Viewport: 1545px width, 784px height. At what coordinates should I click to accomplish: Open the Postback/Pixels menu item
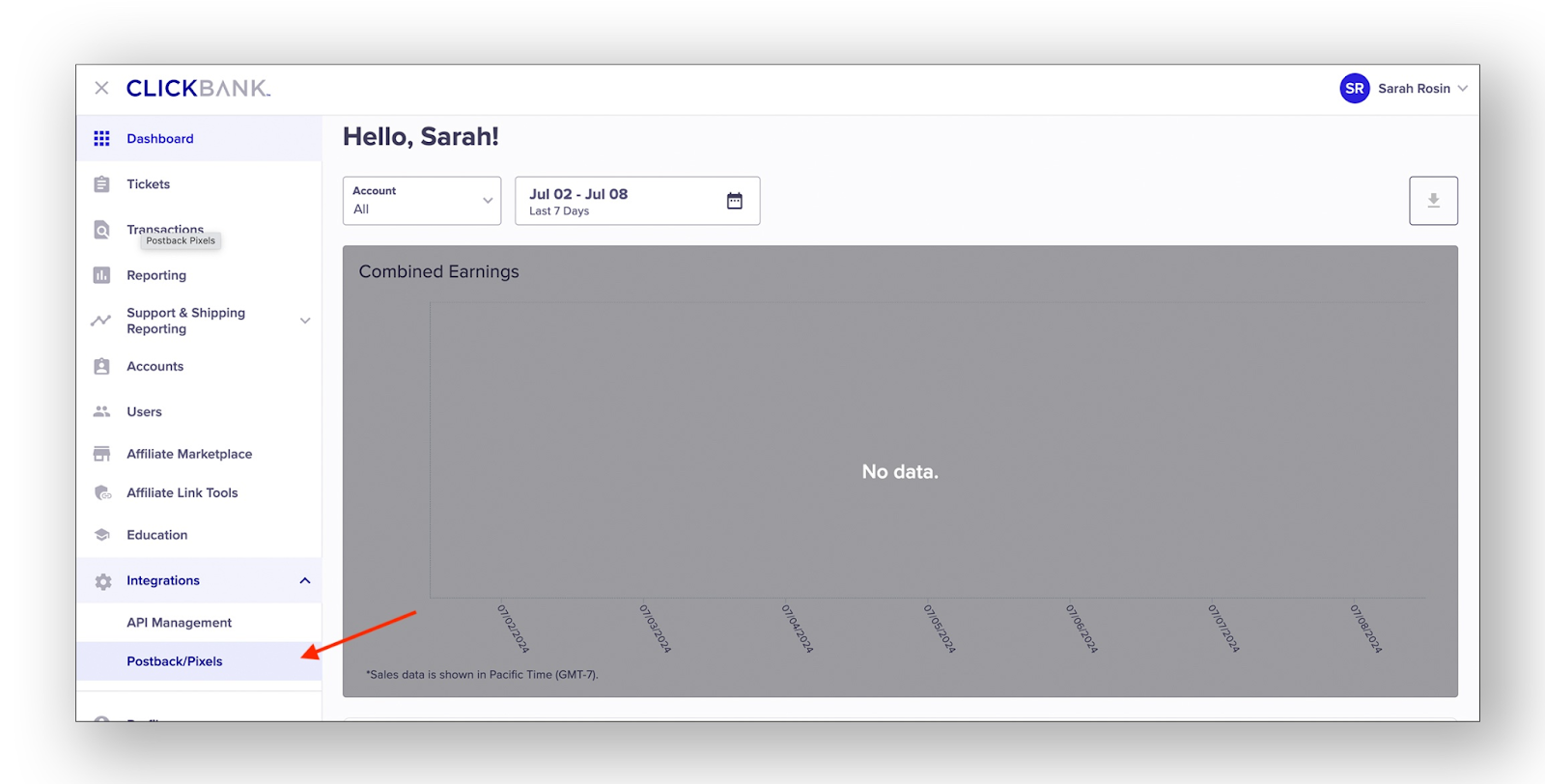pos(175,661)
